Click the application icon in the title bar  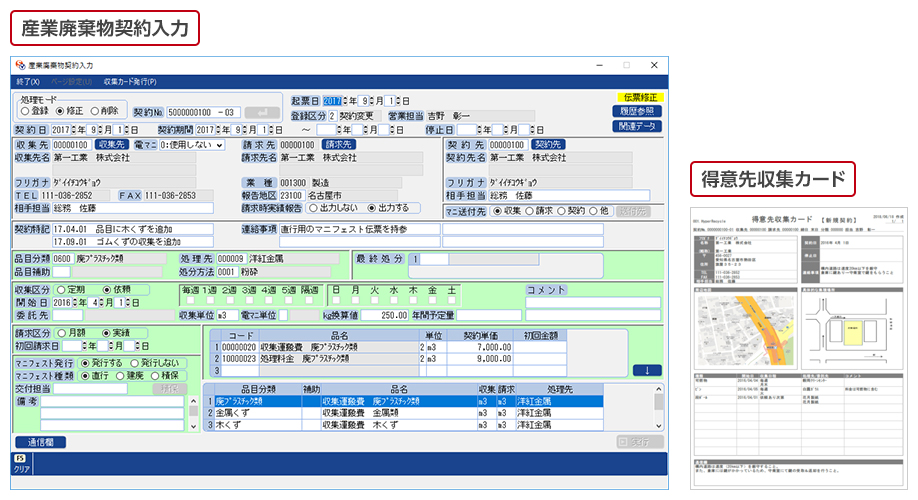click(x=20, y=65)
